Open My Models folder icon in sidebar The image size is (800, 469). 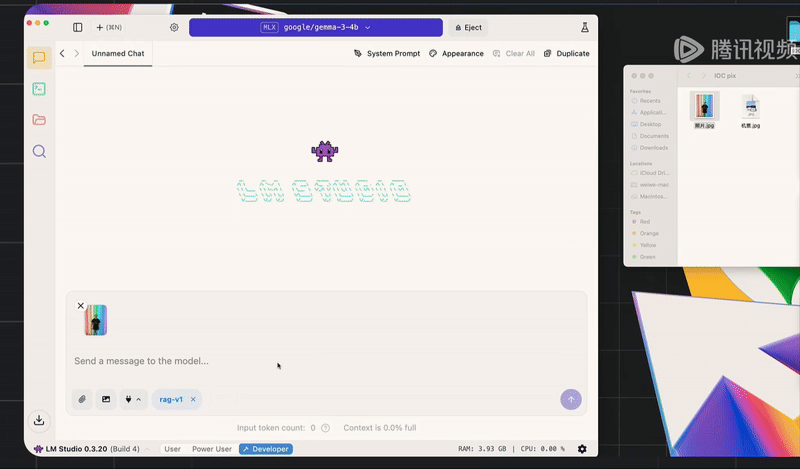[39, 120]
